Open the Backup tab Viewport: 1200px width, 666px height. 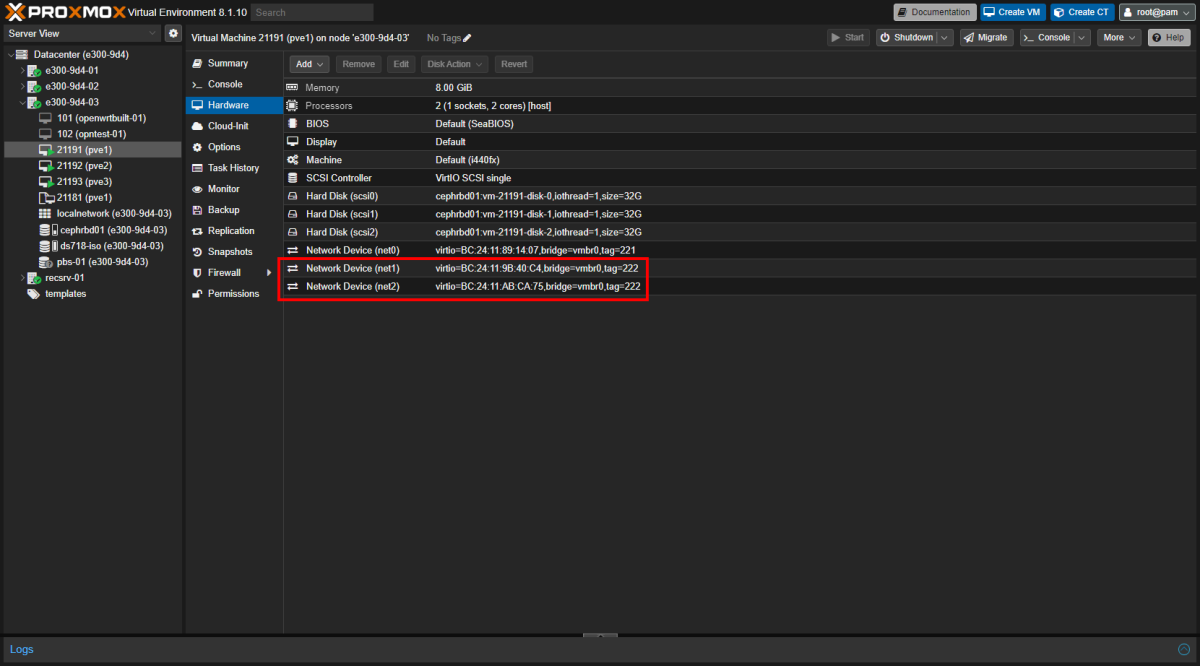tap(234, 210)
